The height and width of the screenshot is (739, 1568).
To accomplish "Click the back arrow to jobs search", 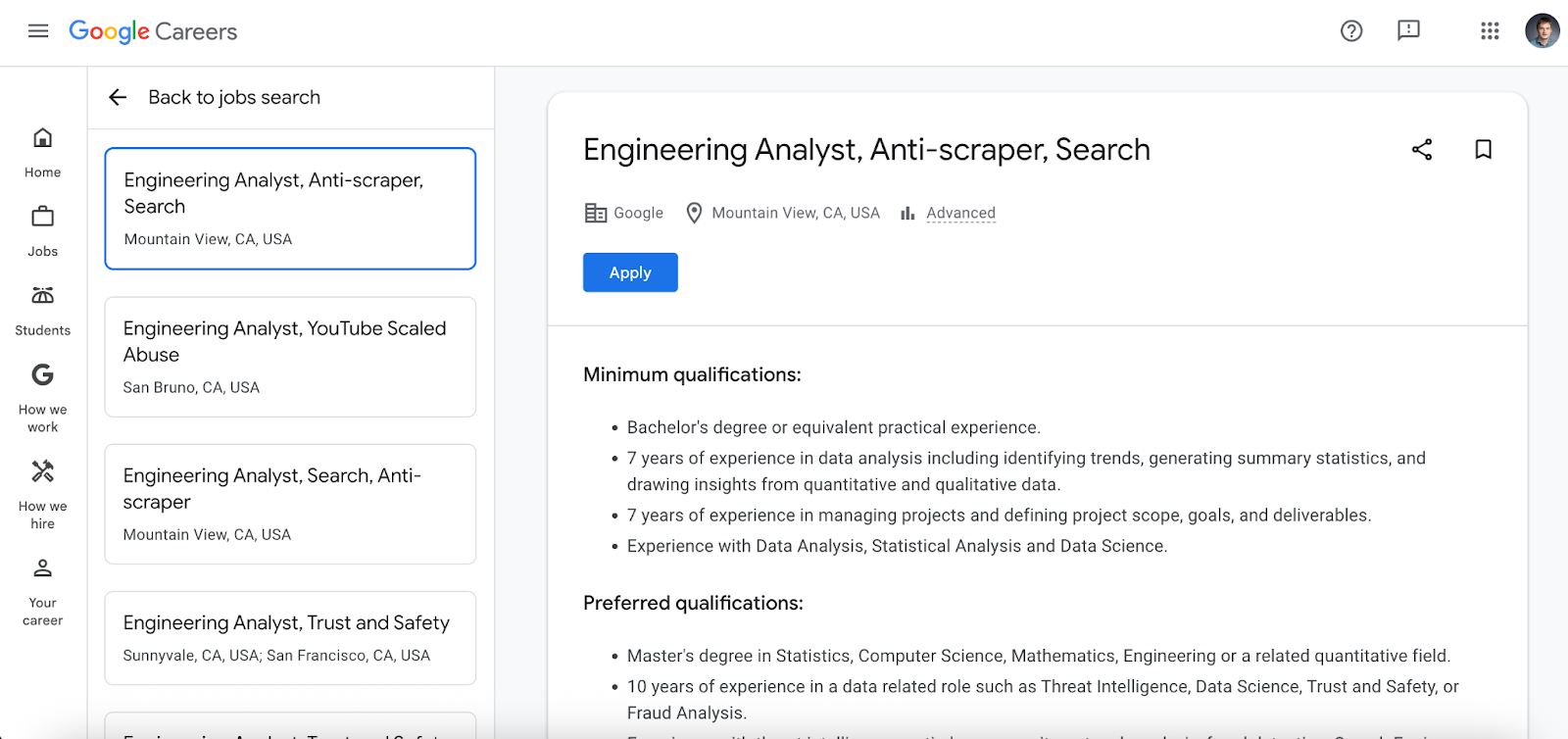I will click(119, 97).
